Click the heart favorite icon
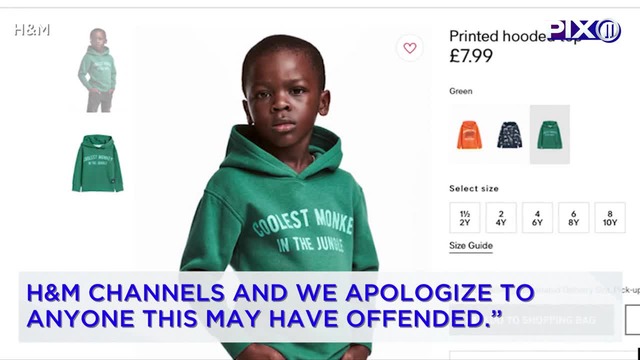The height and width of the screenshot is (360, 640). pyautogui.click(x=410, y=48)
